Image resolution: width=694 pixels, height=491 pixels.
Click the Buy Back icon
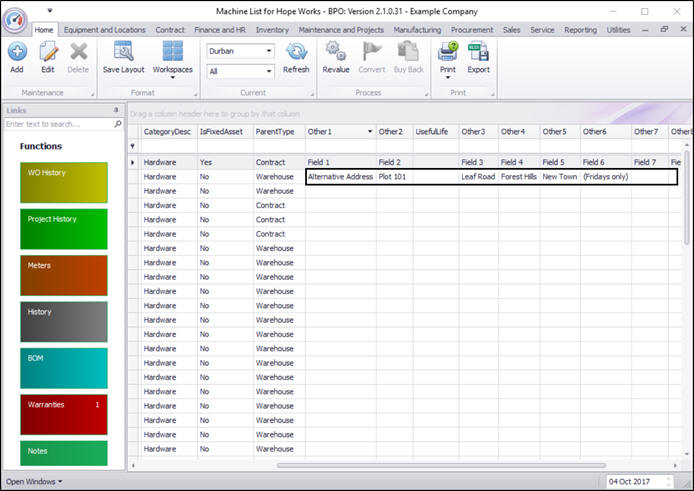point(408,51)
